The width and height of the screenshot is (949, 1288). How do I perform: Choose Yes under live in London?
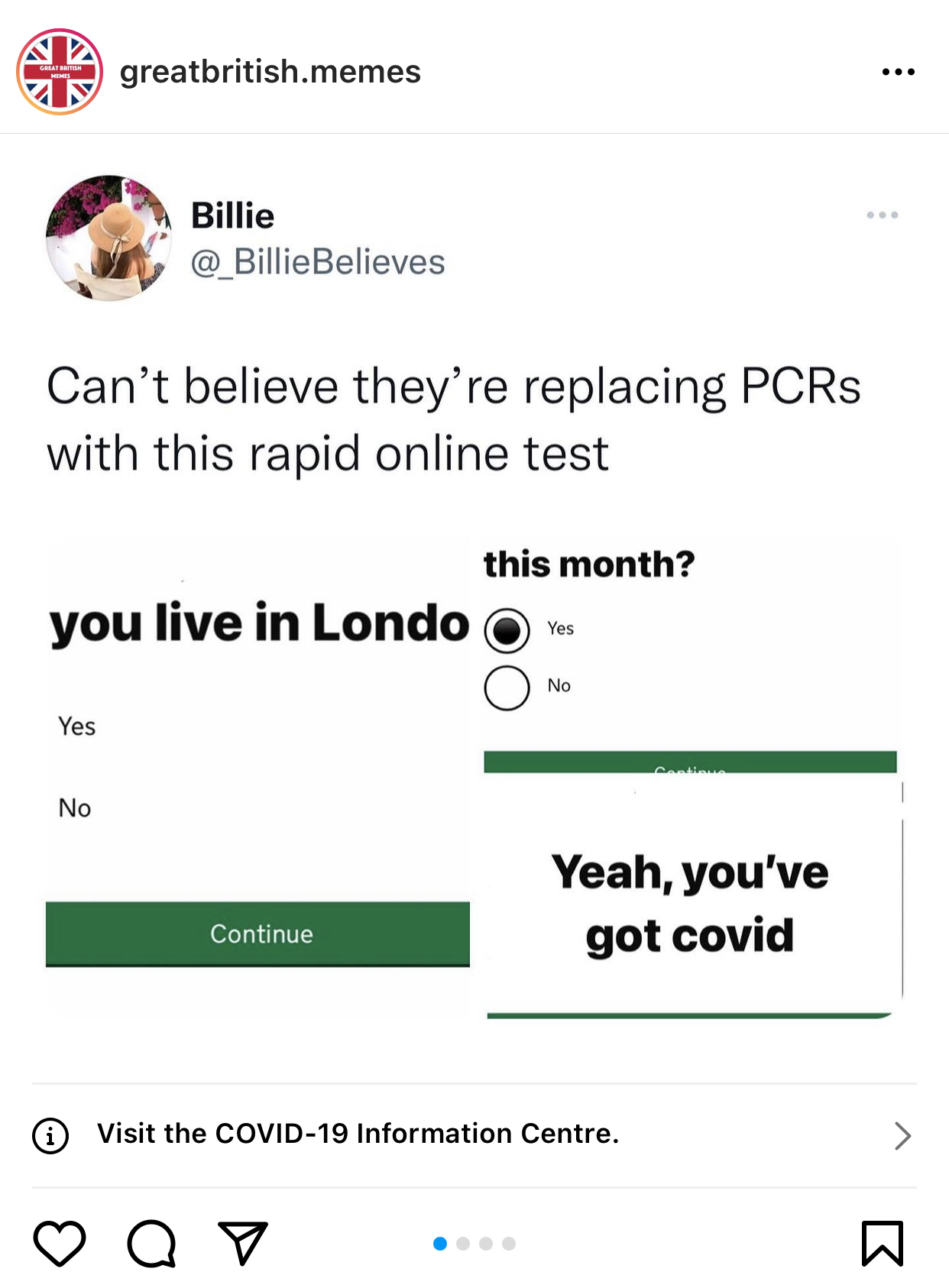click(x=77, y=726)
